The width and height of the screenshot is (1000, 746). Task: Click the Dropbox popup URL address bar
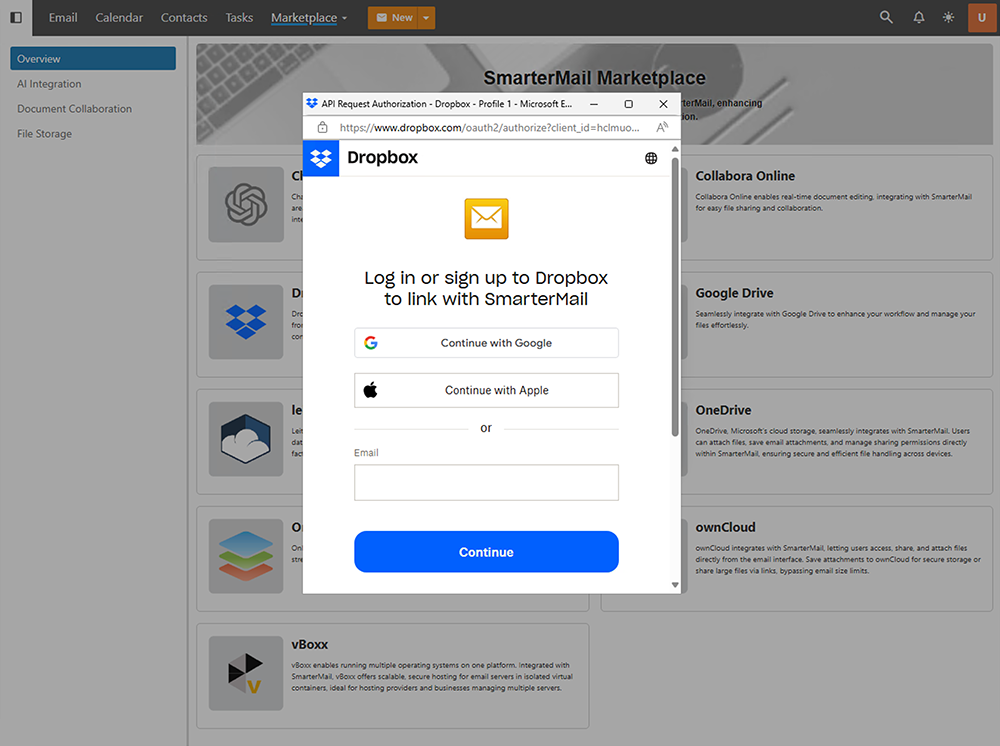coord(489,128)
